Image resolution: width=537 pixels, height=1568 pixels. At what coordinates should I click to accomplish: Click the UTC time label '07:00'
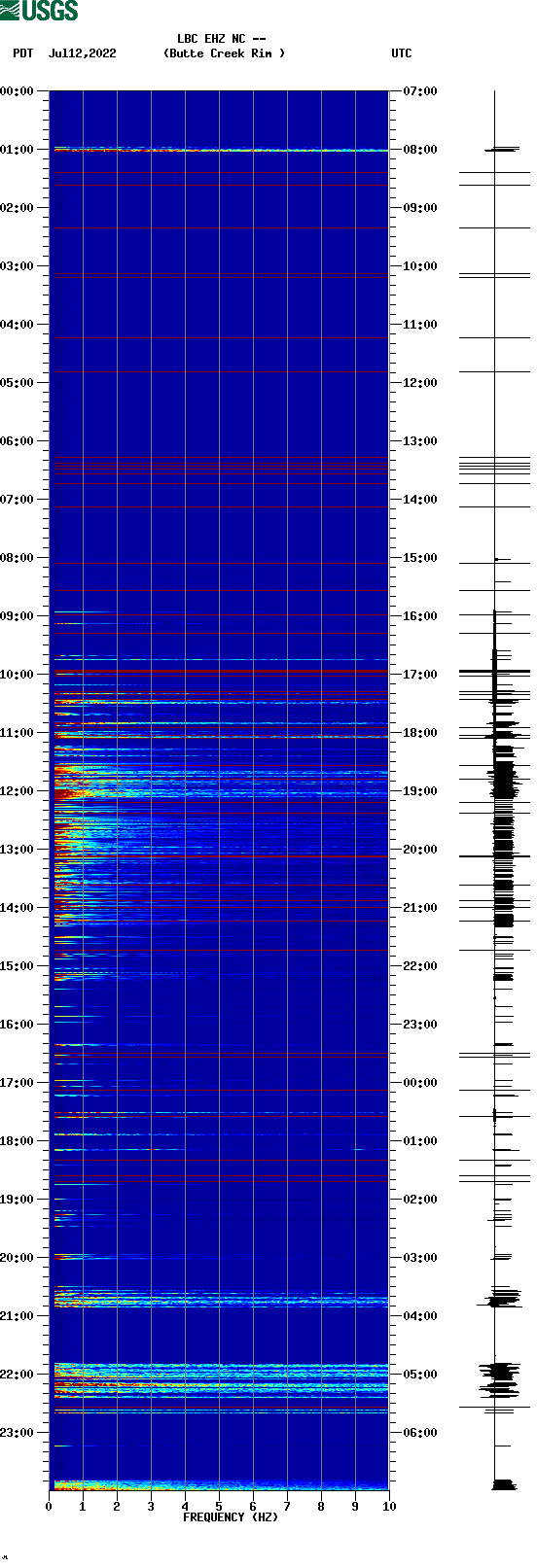420,91
